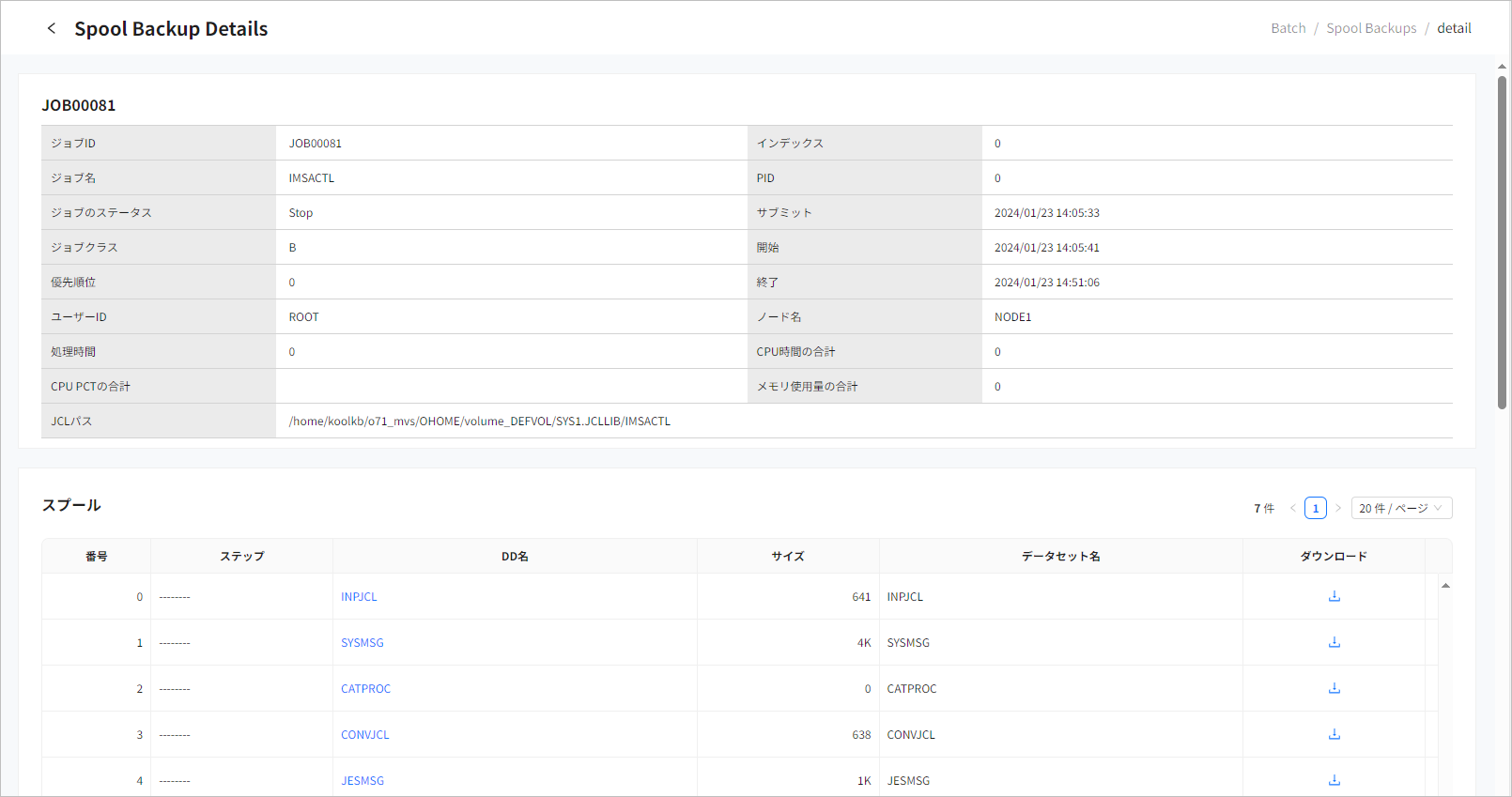1512x797 pixels.
Task: Go to next page of spool list
Action: (x=1338, y=508)
